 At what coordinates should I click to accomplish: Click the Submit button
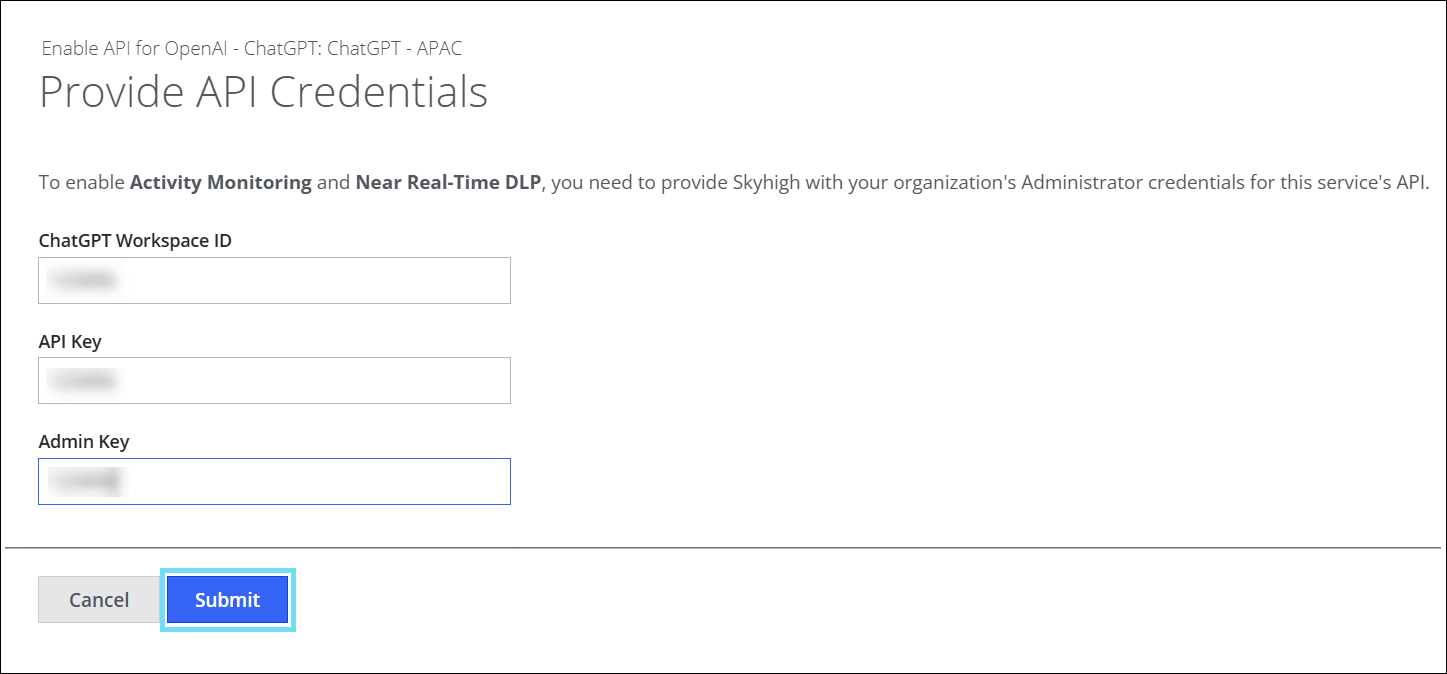click(227, 600)
